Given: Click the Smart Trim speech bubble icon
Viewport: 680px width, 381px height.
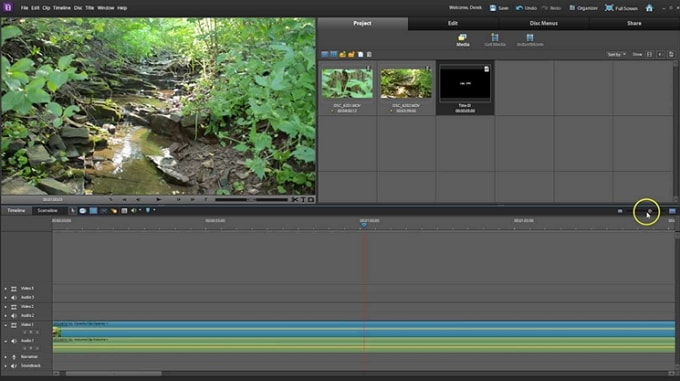Looking at the screenshot, I should (x=82, y=211).
